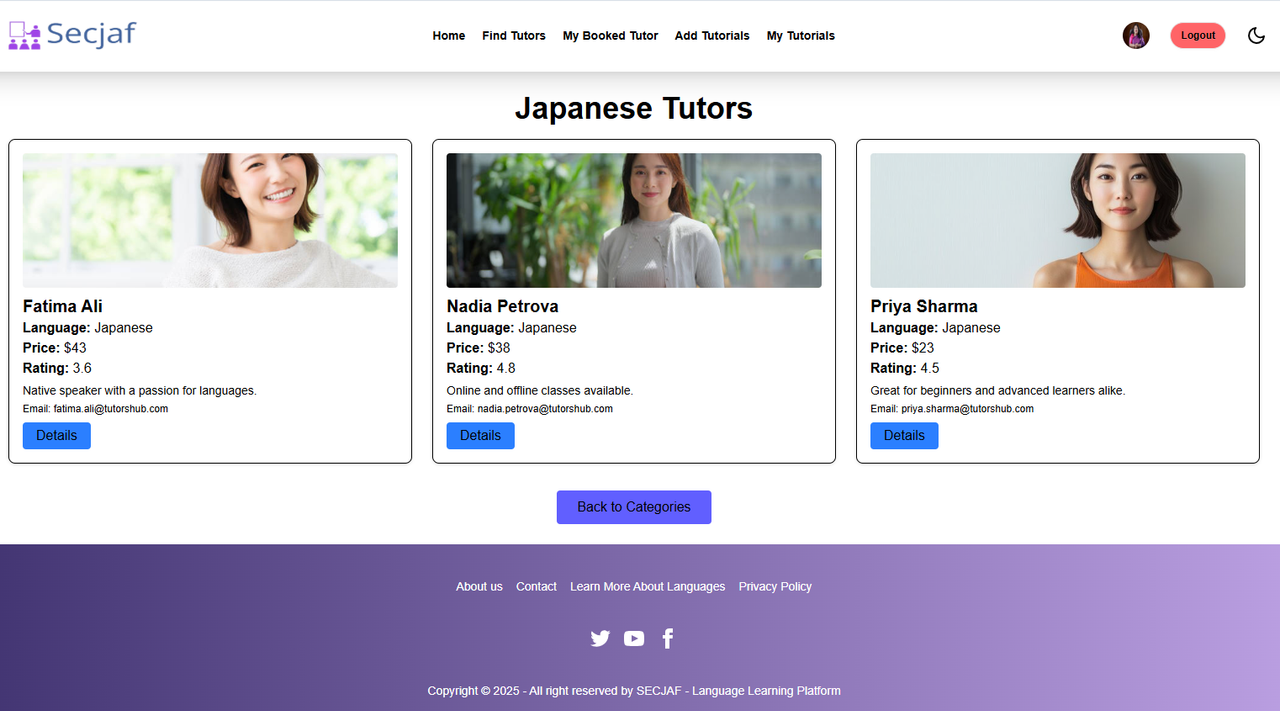Screen dimensions: 1280x711
Task: View Details for Priya Sharma
Action: [x=905, y=436]
